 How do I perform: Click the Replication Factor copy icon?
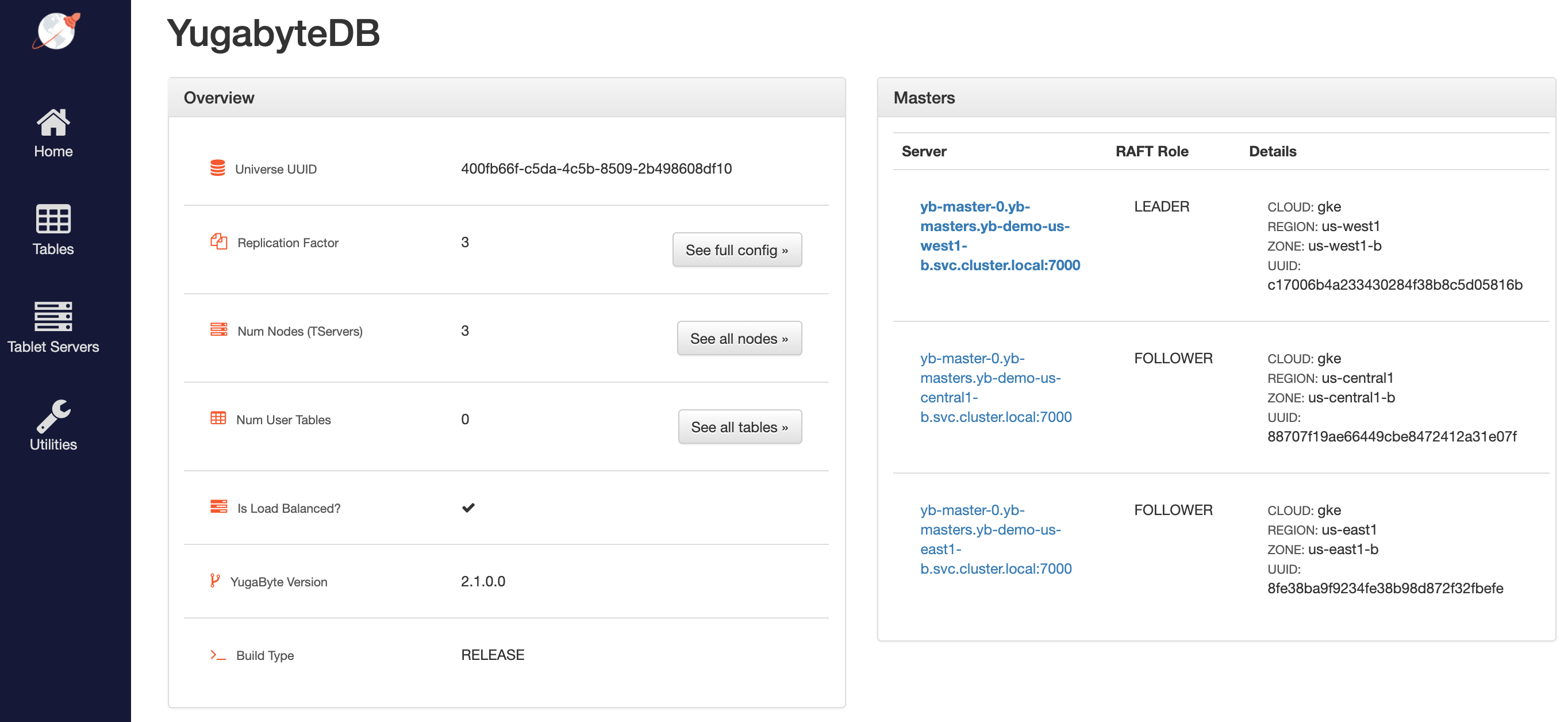(218, 241)
